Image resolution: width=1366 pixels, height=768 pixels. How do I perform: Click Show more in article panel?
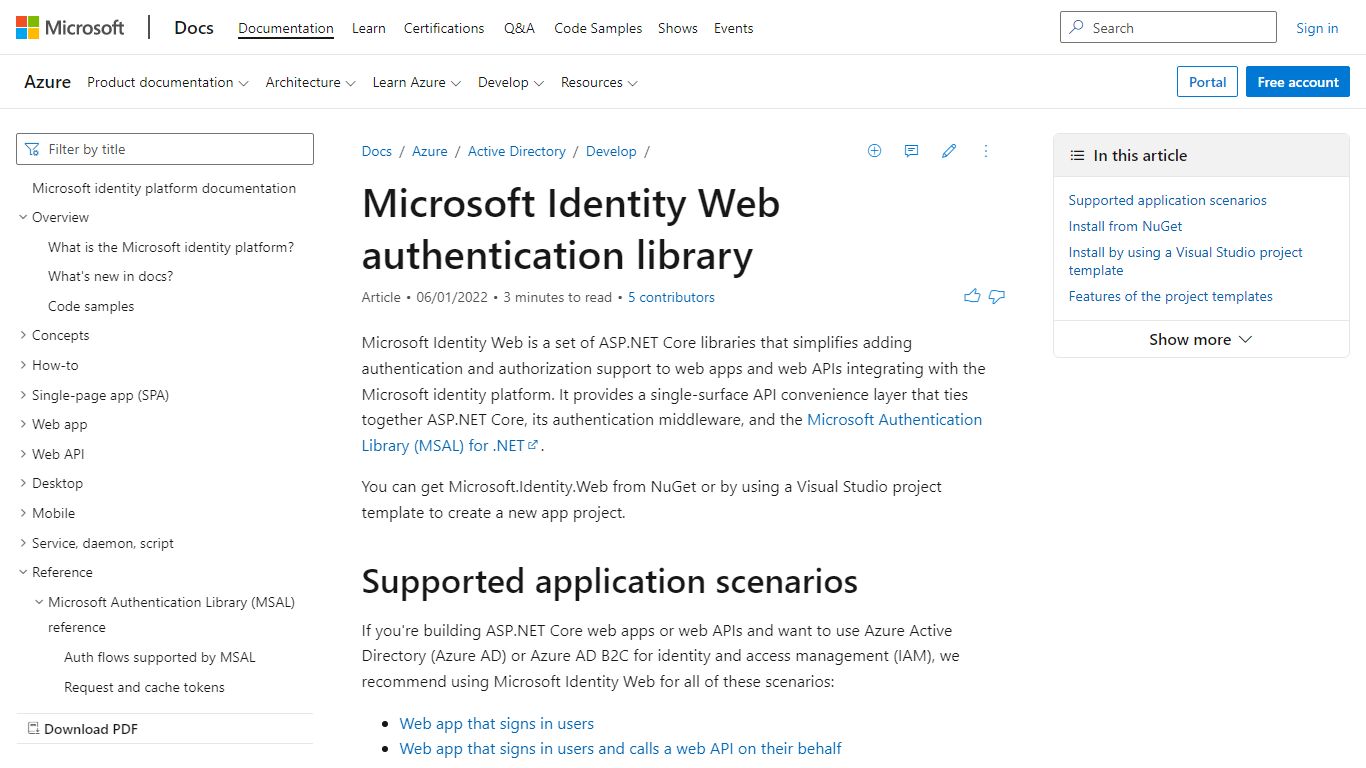pos(1201,340)
